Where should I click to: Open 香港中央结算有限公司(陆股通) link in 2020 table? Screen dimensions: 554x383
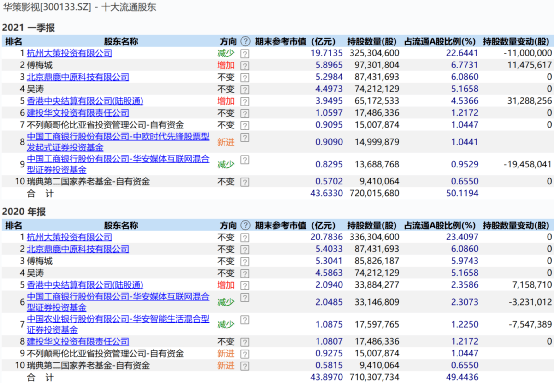(85, 285)
